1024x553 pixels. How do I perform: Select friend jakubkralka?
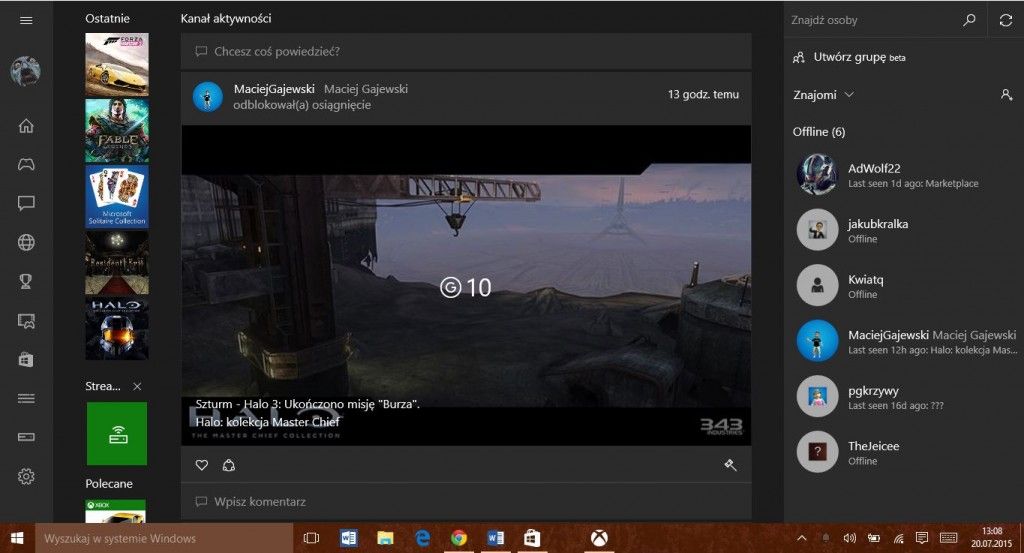coord(903,230)
